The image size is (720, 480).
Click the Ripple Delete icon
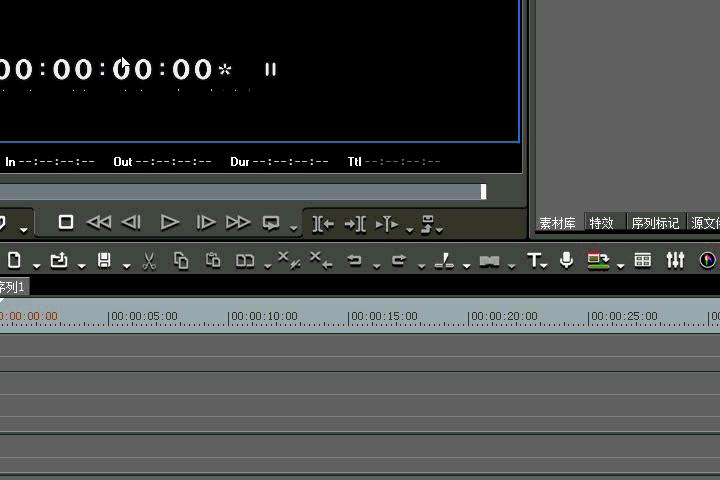click(x=321, y=260)
